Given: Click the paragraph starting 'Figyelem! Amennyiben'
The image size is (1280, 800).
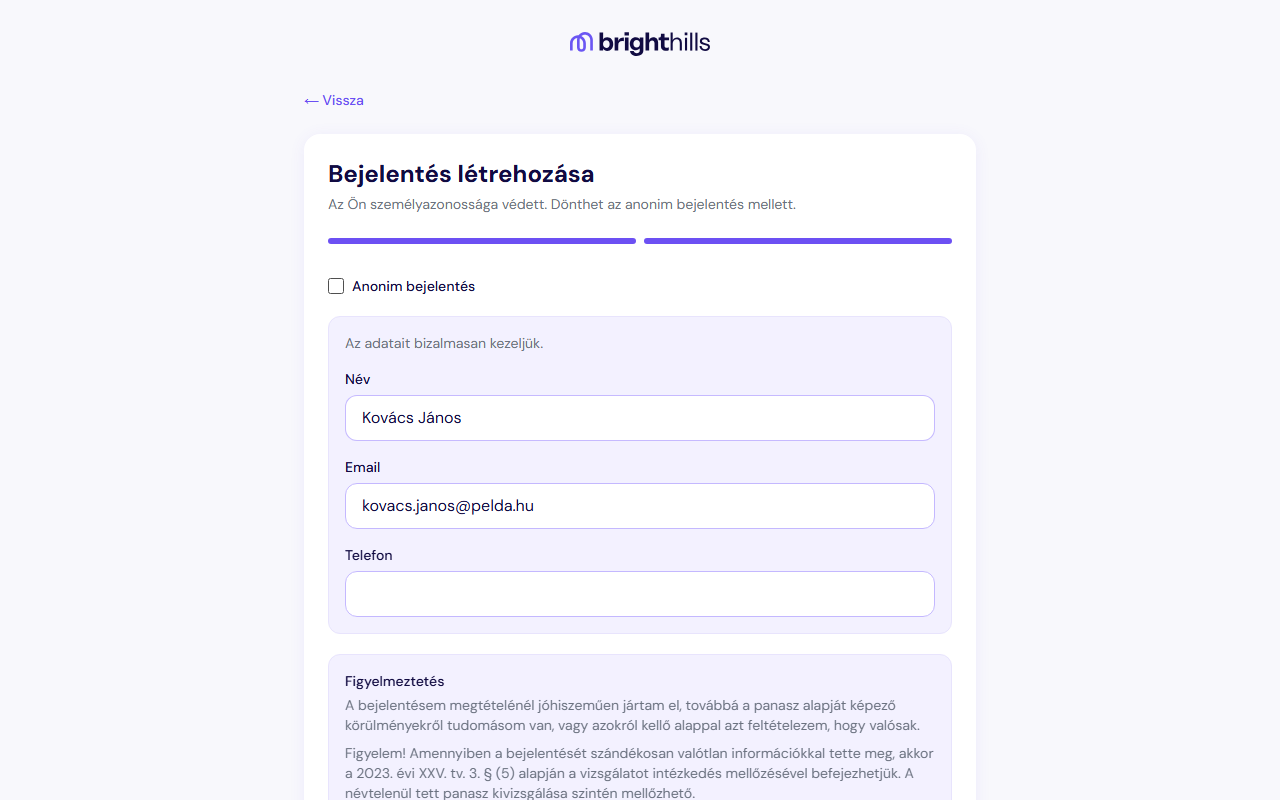Looking at the screenshot, I should coord(639,773).
